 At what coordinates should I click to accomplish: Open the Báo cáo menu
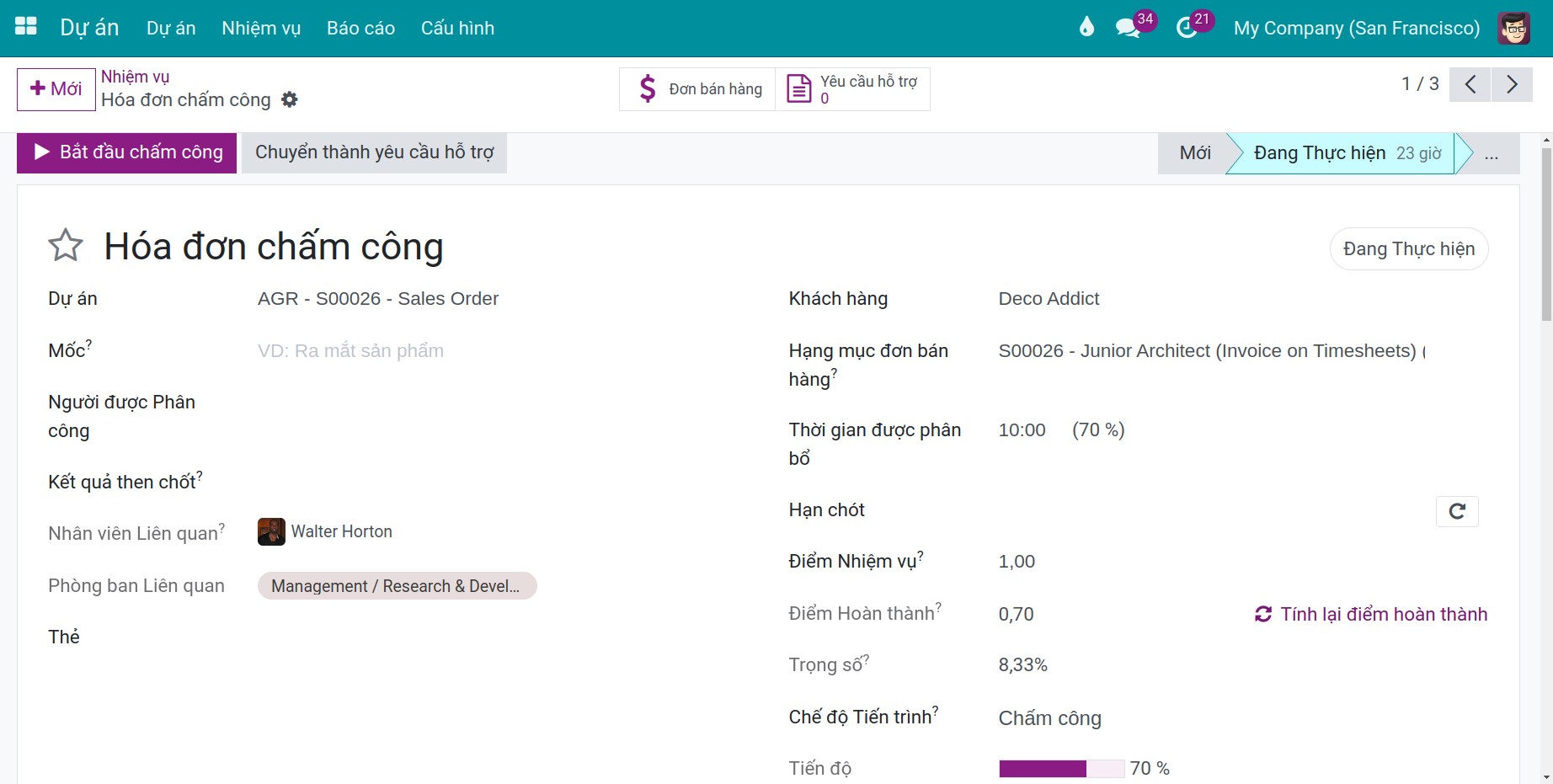pyautogui.click(x=360, y=28)
